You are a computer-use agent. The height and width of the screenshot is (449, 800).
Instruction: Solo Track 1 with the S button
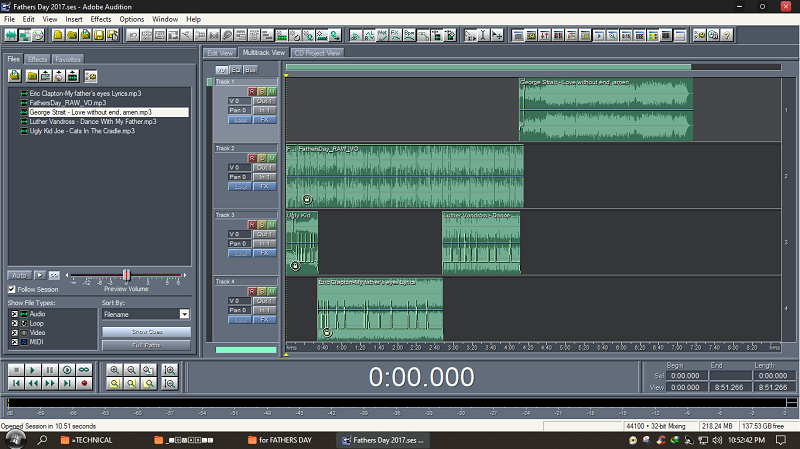click(x=262, y=91)
